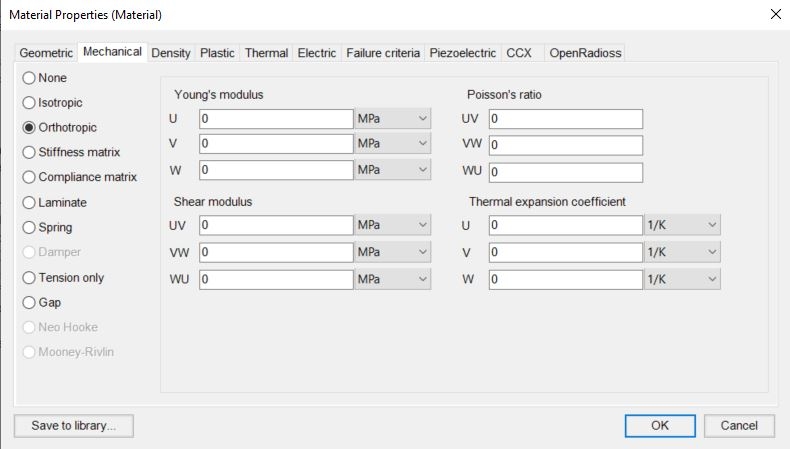Close the Material Properties dialog
This screenshot has height=449, width=790.
pos(775,14)
